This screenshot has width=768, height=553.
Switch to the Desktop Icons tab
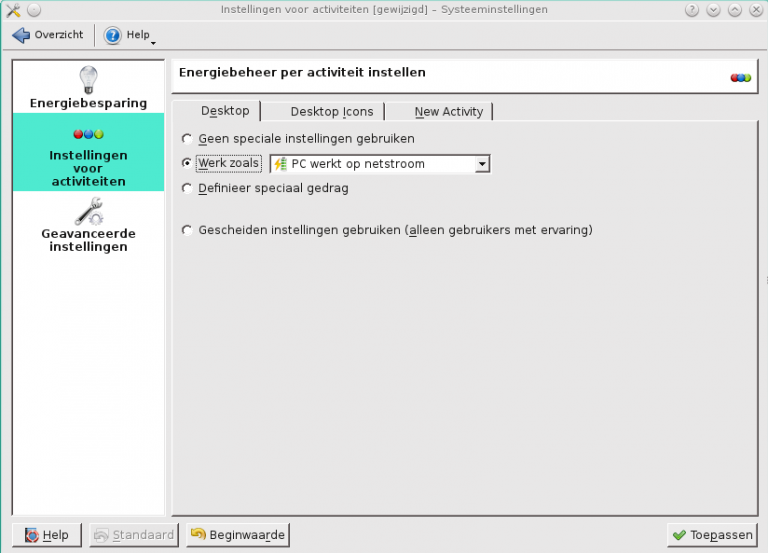tap(331, 112)
